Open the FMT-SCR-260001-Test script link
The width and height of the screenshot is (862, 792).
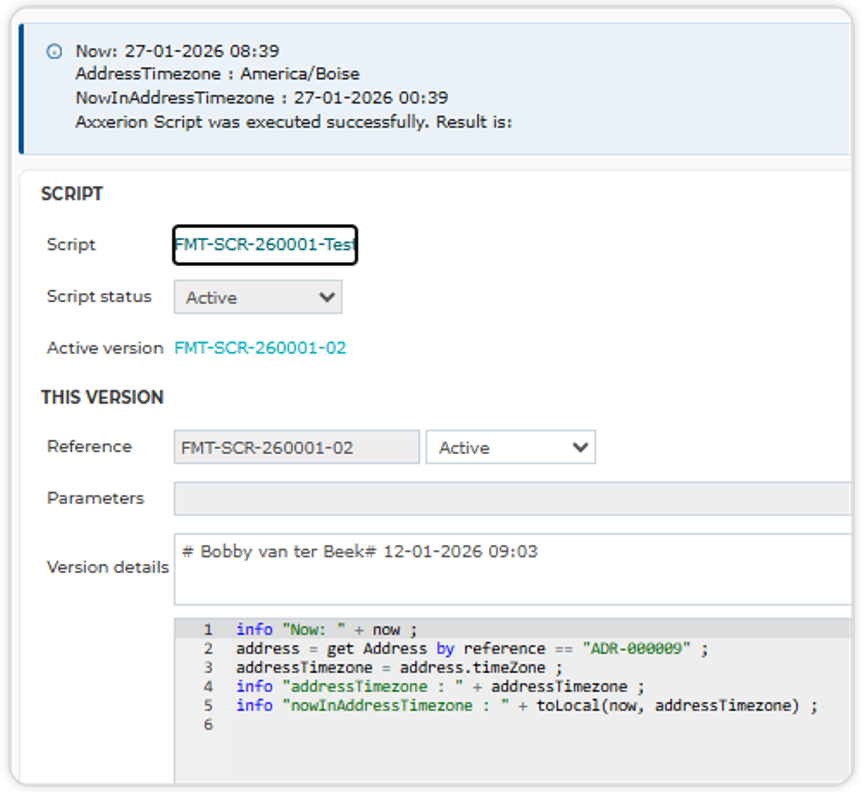(x=265, y=245)
